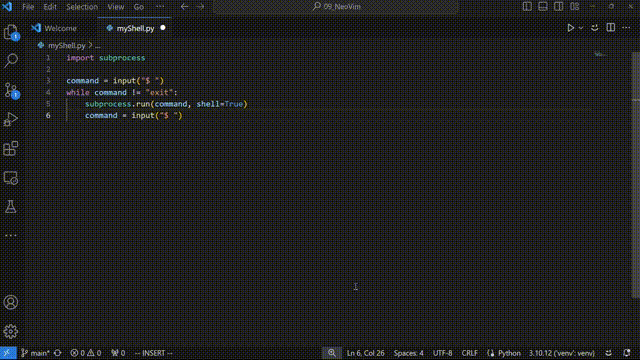Open the Edit menu
The image size is (640, 360).
click(50, 7)
